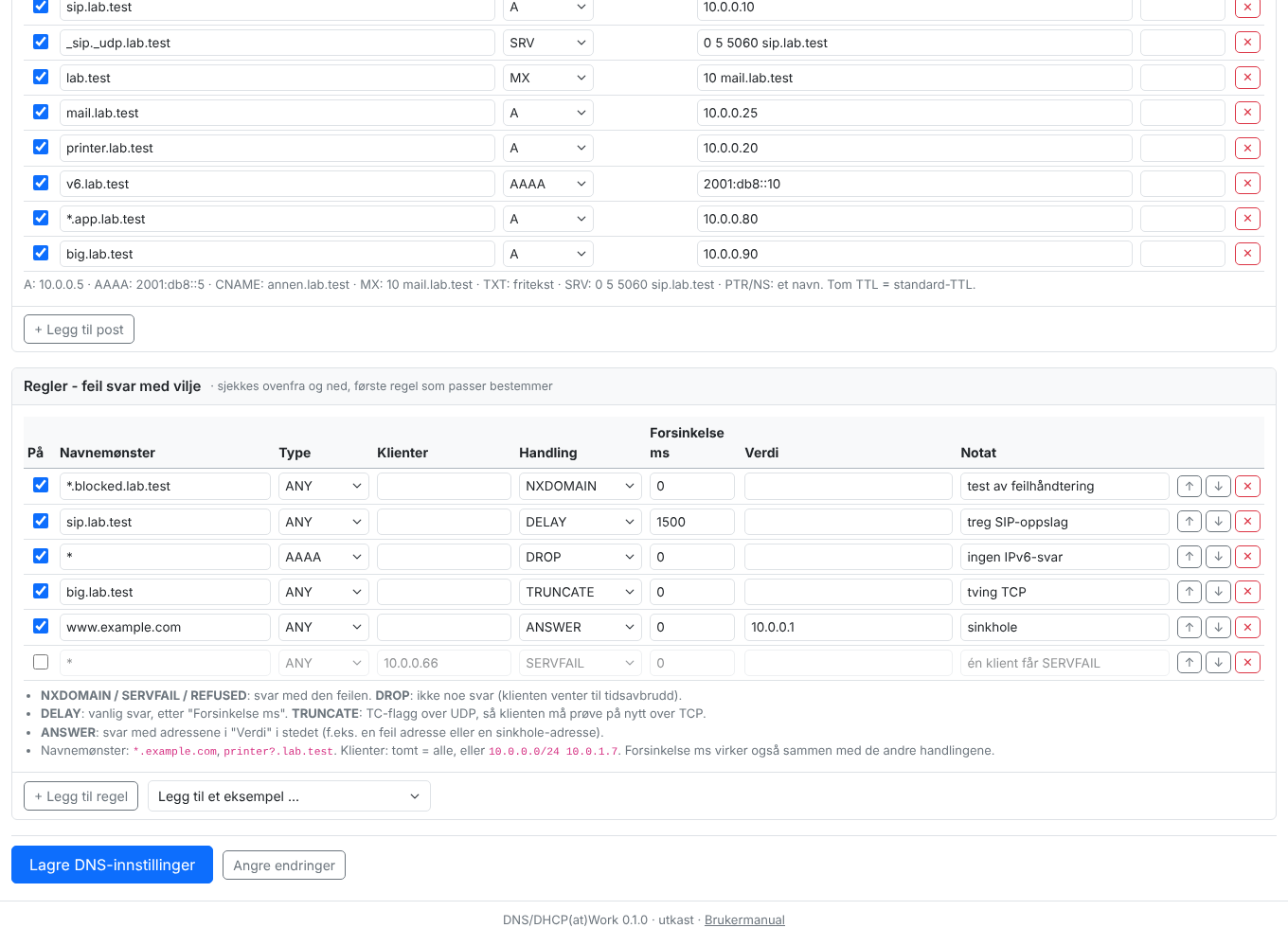The height and width of the screenshot is (928, 1288).
Task: Change type for sip.lab.test rule
Action: pyautogui.click(x=324, y=522)
